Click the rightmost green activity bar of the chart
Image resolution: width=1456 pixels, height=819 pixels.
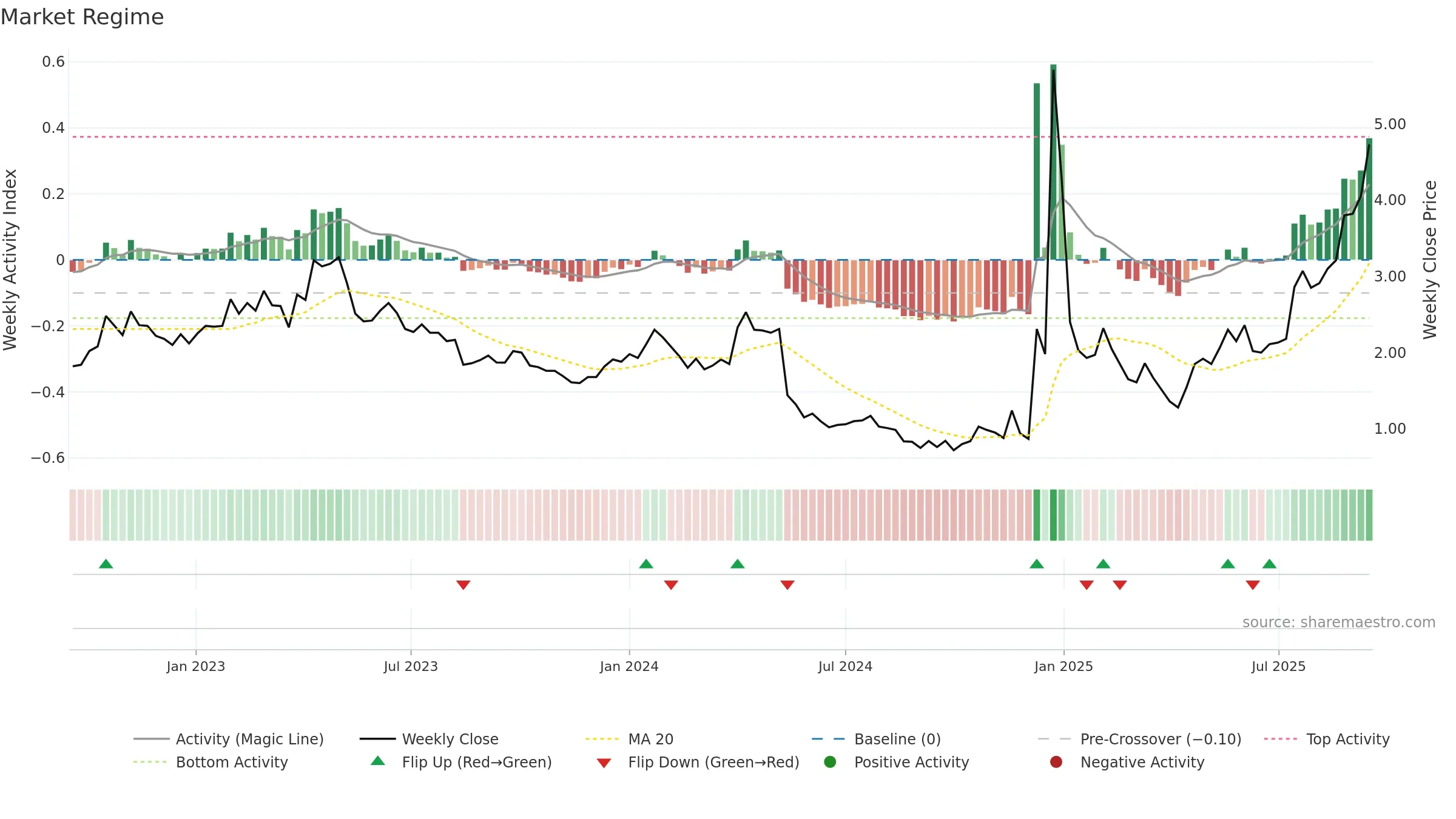coord(1369,199)
